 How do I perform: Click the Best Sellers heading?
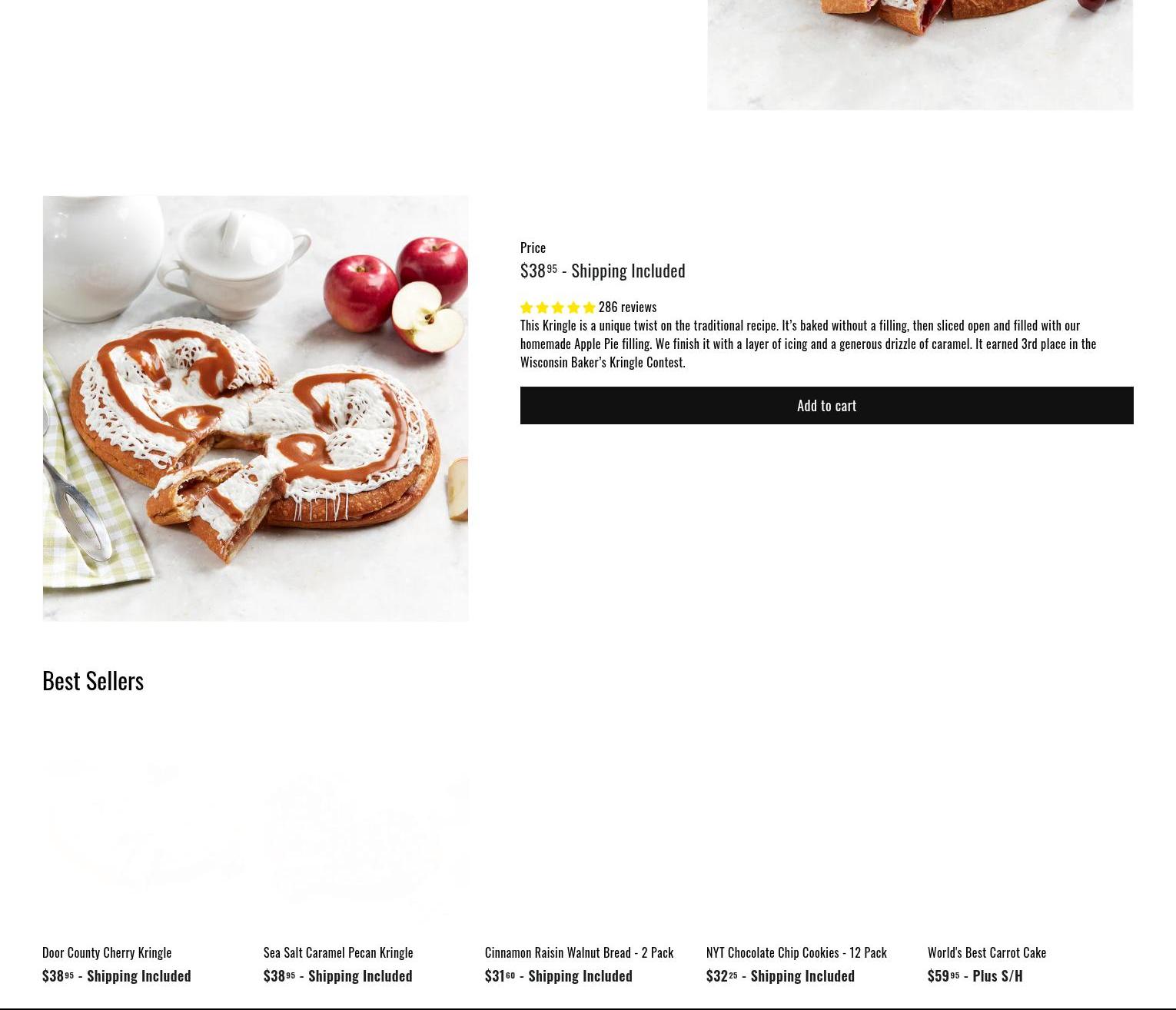[x=93, y=680]
